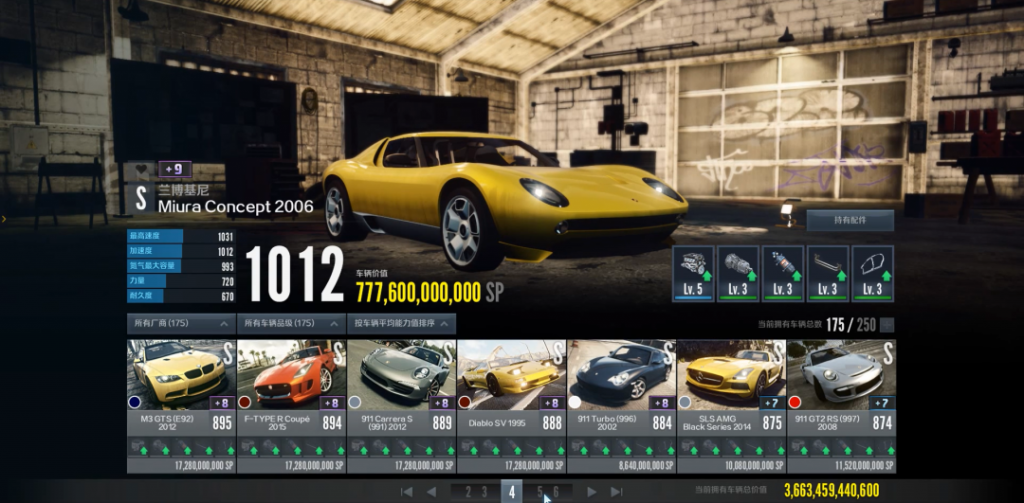Image resolution: width=1024 pixels, height=503 pixels.
Task: Switch to page 2
Action: (x=469, y=492)
